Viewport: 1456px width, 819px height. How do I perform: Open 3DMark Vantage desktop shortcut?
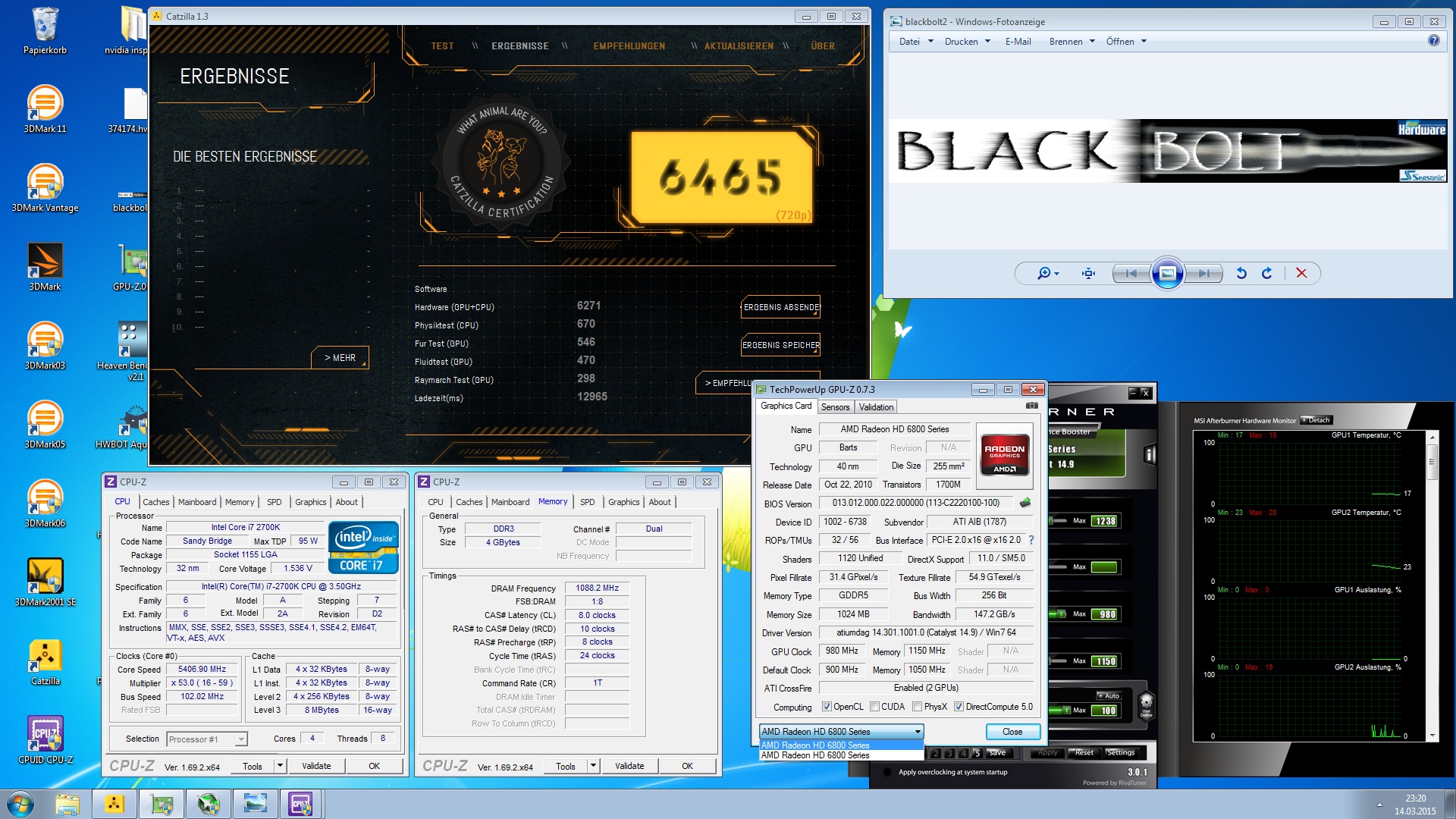click(x=45, y=189)
